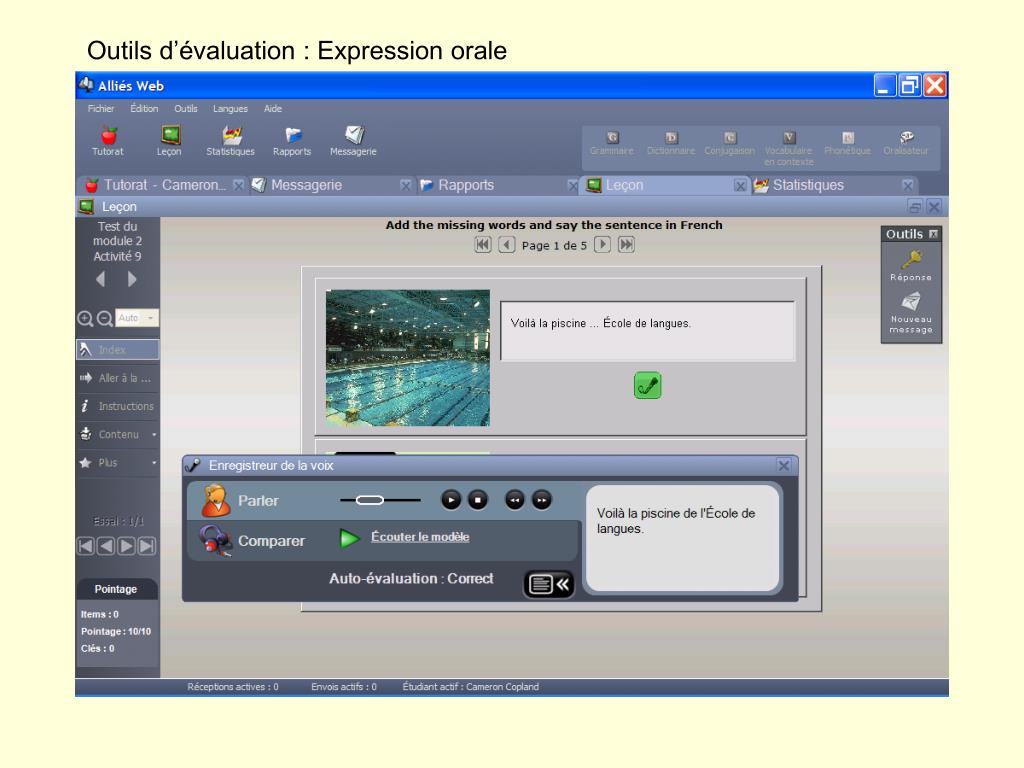
Task: Expand the Plus sidebar menu
Action: 118,462
